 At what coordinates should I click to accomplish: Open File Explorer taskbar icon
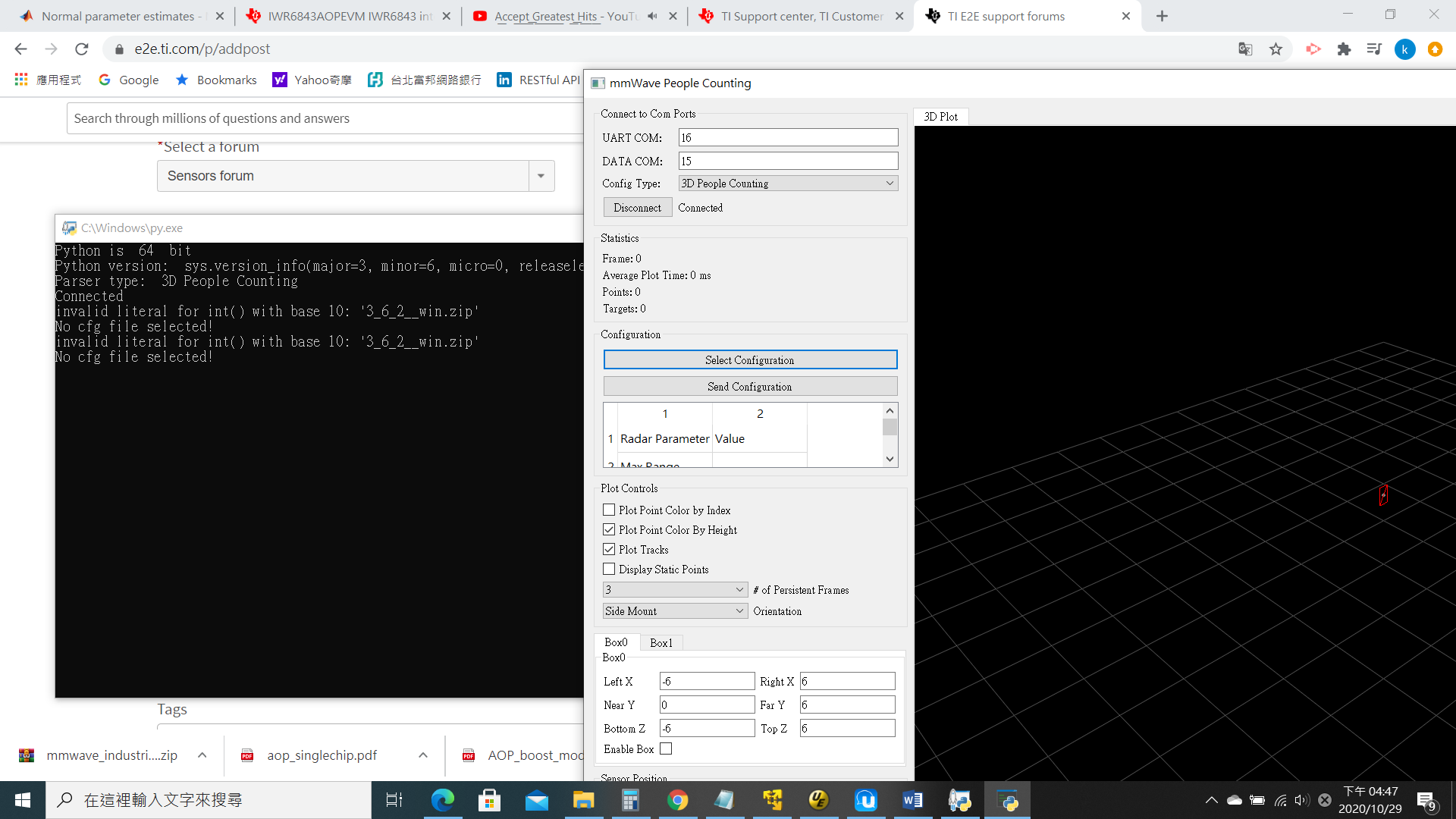(x=583, y=800)
